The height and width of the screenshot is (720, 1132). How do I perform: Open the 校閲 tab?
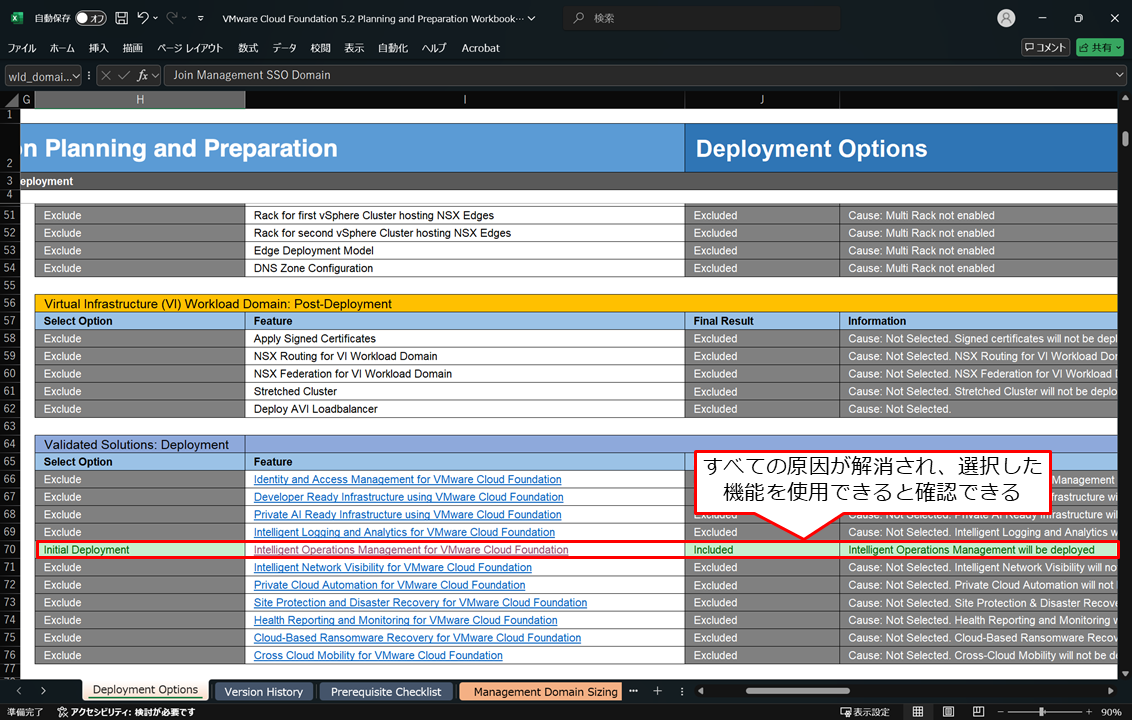point(320,48)
